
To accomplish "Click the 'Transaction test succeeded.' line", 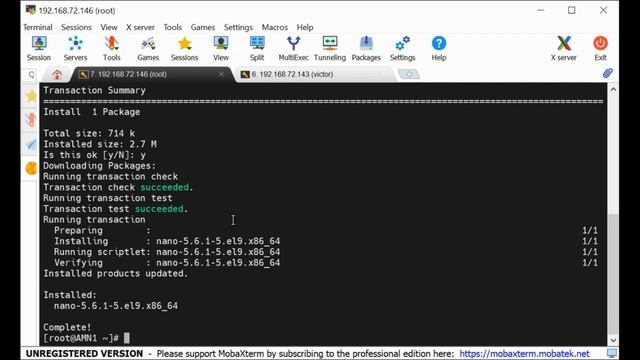I will click(x=116, y=209).
